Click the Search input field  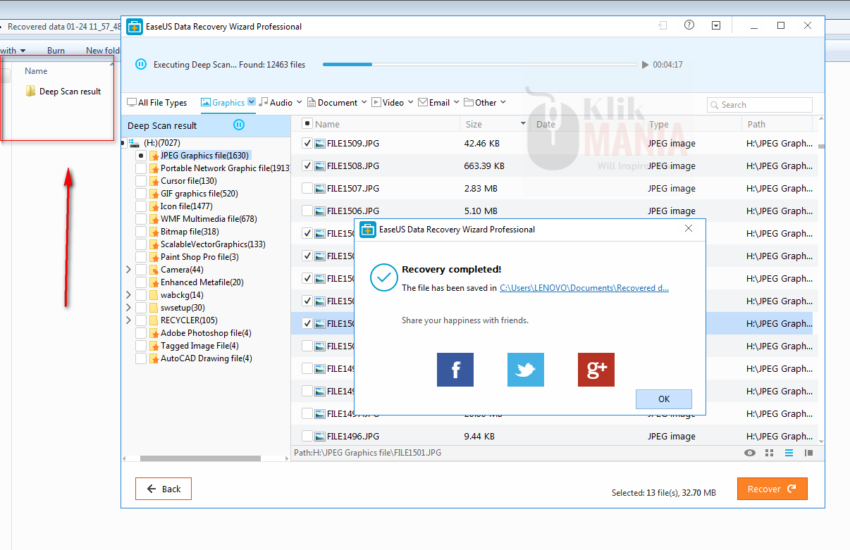click(759, 105)
